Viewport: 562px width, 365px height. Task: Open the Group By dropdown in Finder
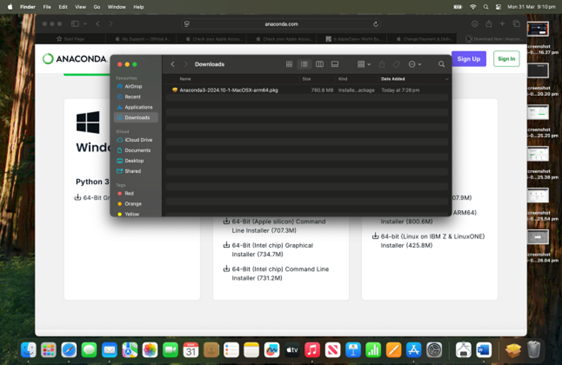point(364,64)
